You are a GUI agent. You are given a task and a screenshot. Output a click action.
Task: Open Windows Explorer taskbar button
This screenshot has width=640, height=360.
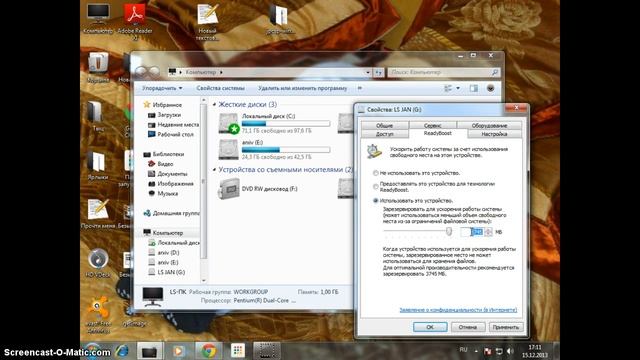click(x=149, y=351)
